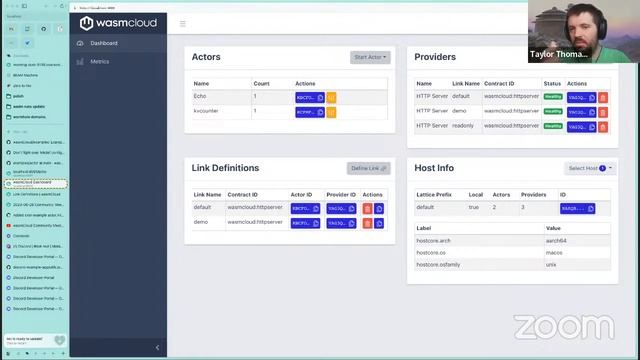The image size is (640, 360).
Task: Click the hostcore.os label row
Action: coord(512,253)
